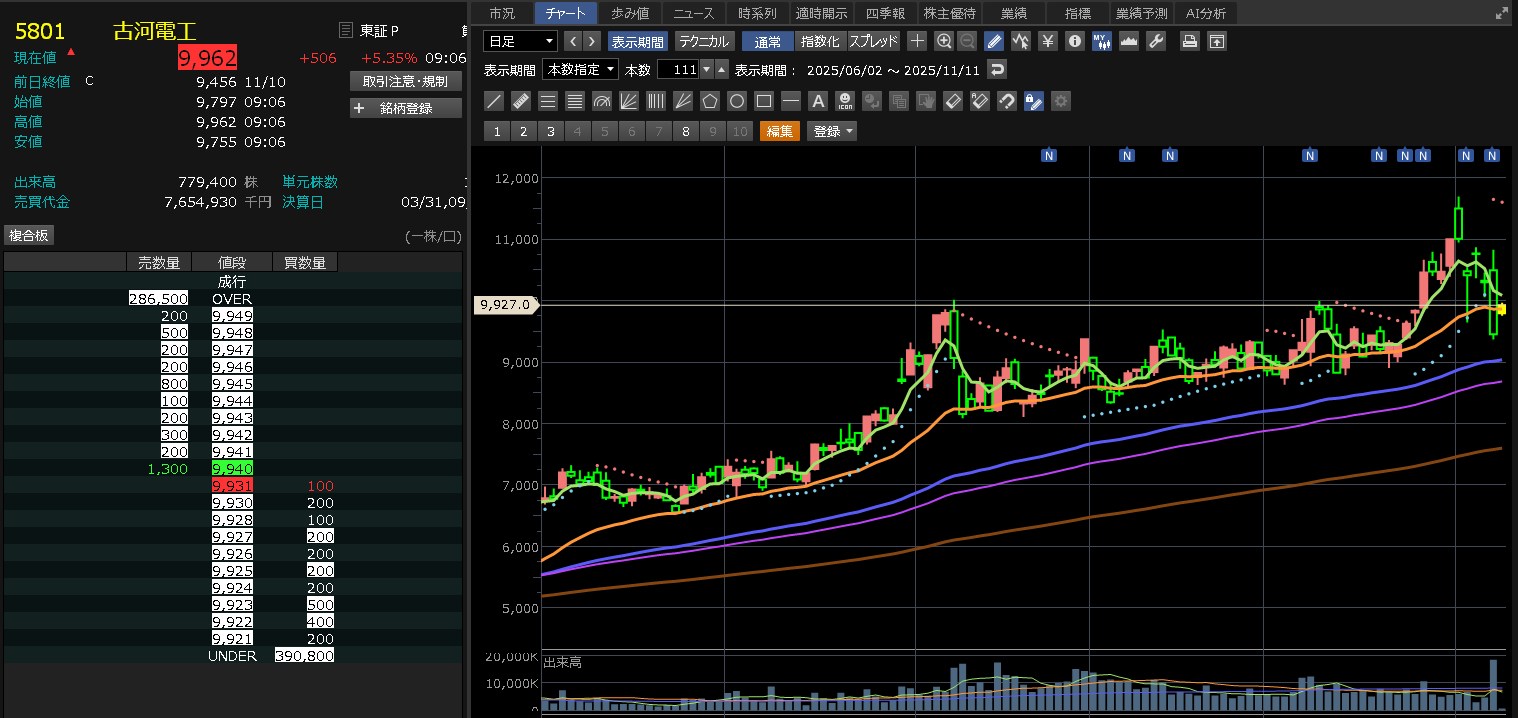The width and height of the screenshot is (1518, 718).
Task: Open chart settings wrench icon
Action: coord(1155,41)
